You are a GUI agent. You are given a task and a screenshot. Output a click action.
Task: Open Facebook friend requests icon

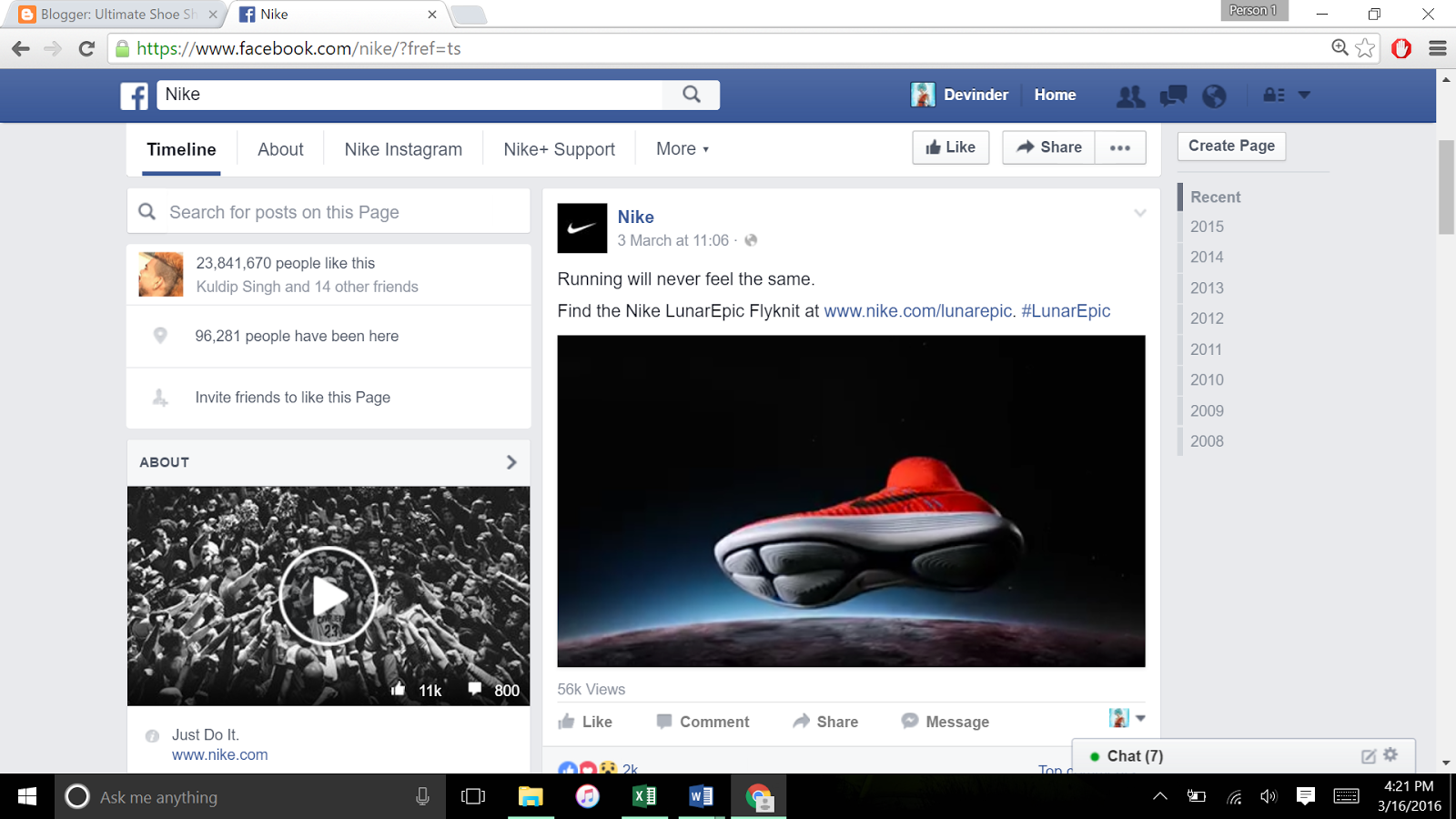pyautogui.click(x=1130, y=96)
